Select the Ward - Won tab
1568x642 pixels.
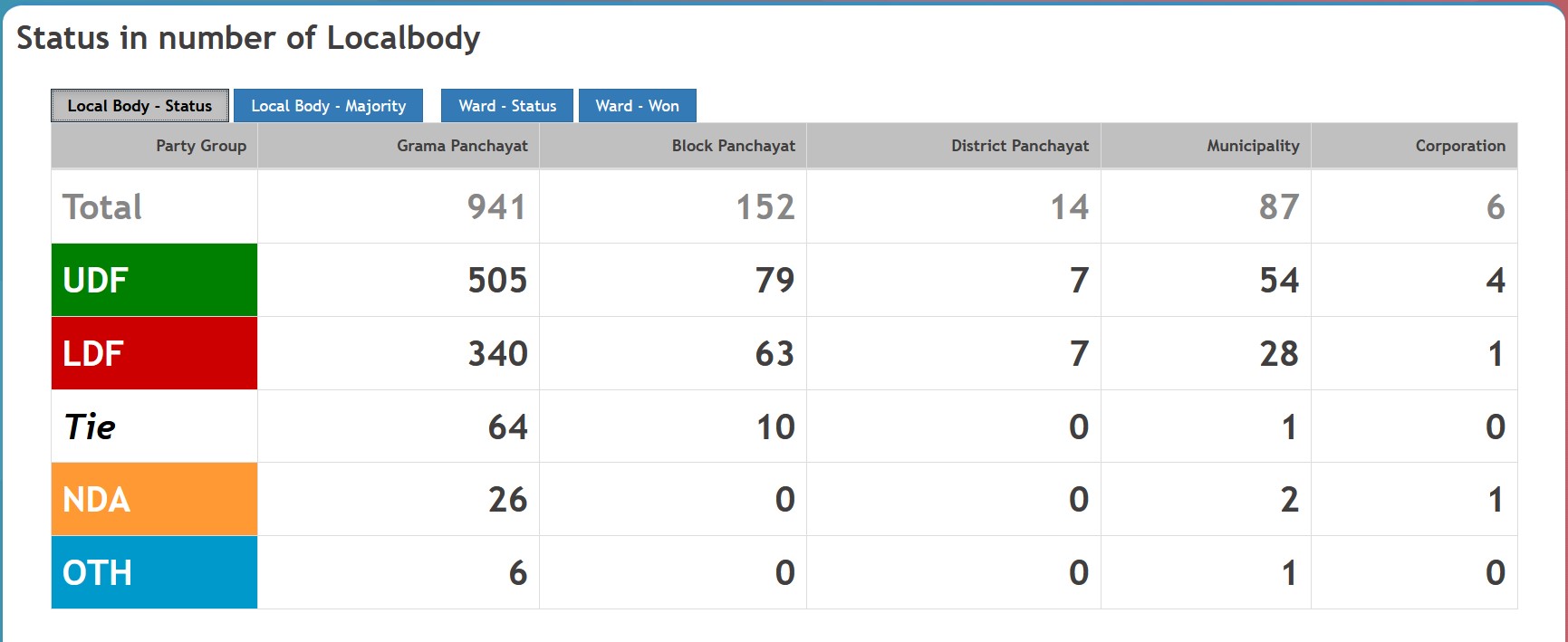pos(637,106)
